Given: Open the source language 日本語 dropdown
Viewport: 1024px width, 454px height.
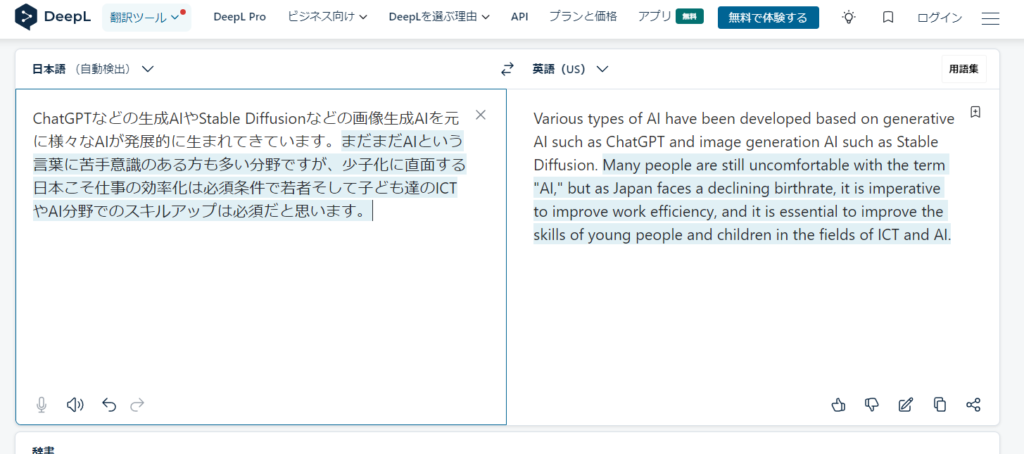Looking at the screenshot, I should coord(93,69).
